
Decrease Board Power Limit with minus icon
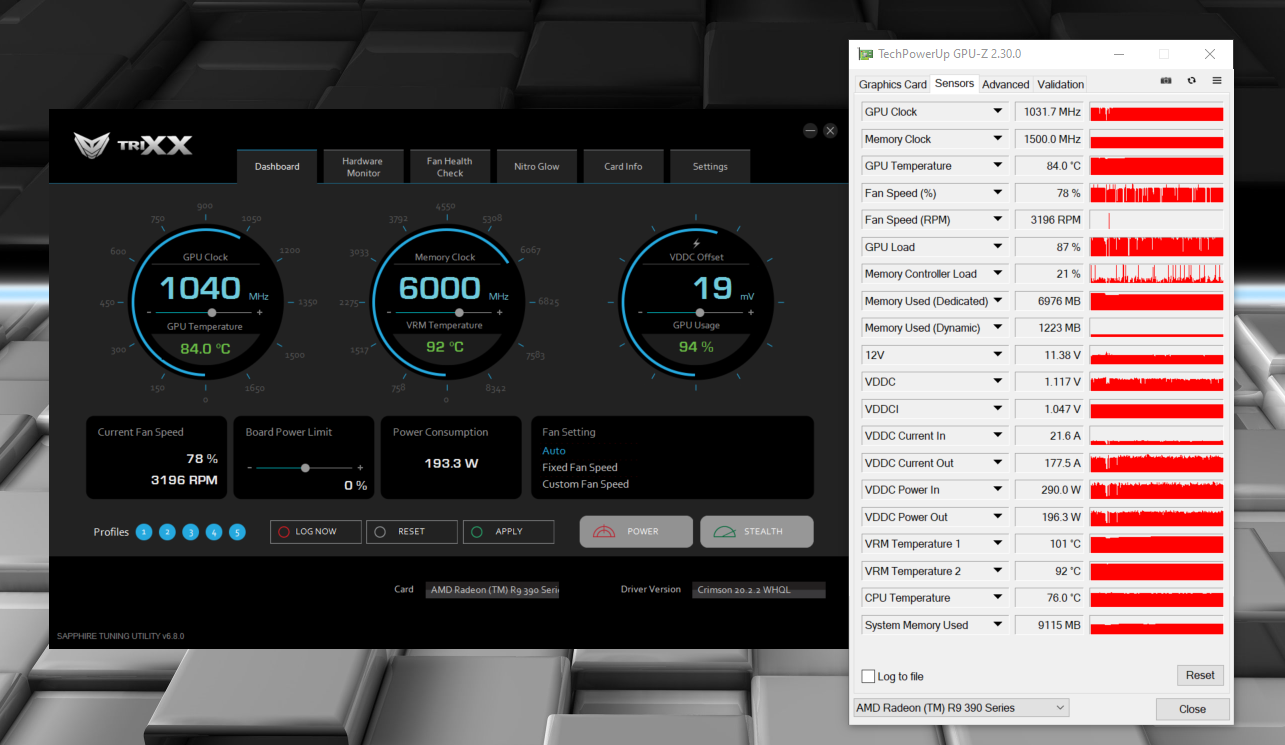pos(249,468)
